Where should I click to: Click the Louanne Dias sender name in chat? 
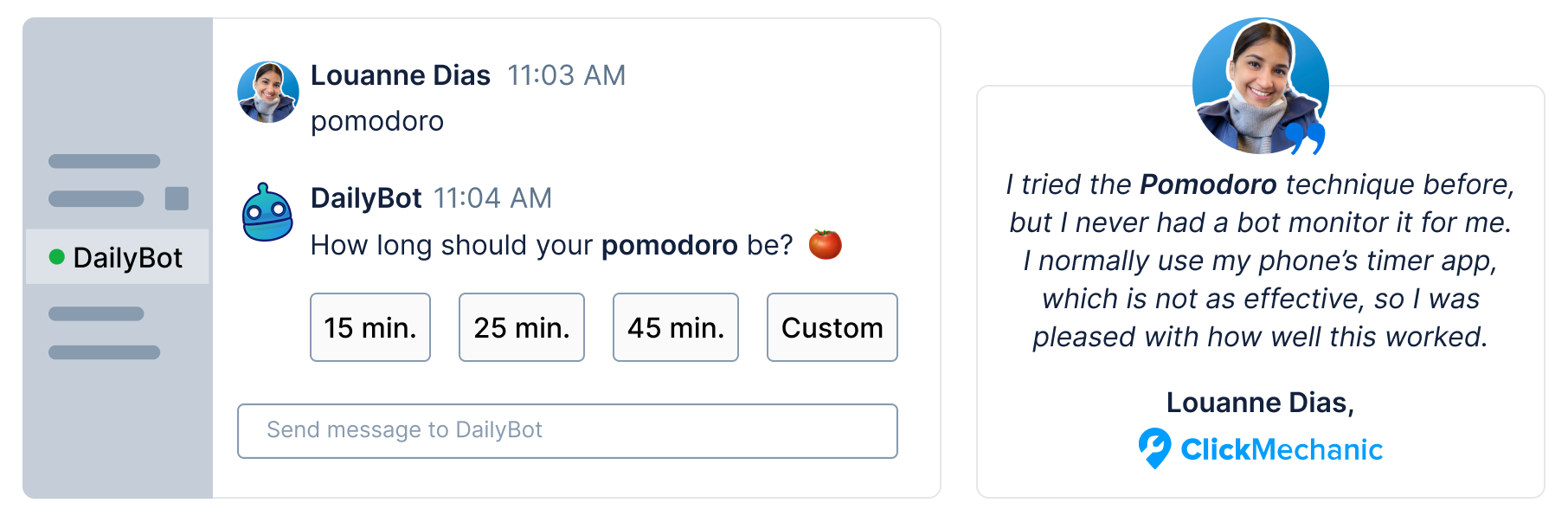point(401,75)
